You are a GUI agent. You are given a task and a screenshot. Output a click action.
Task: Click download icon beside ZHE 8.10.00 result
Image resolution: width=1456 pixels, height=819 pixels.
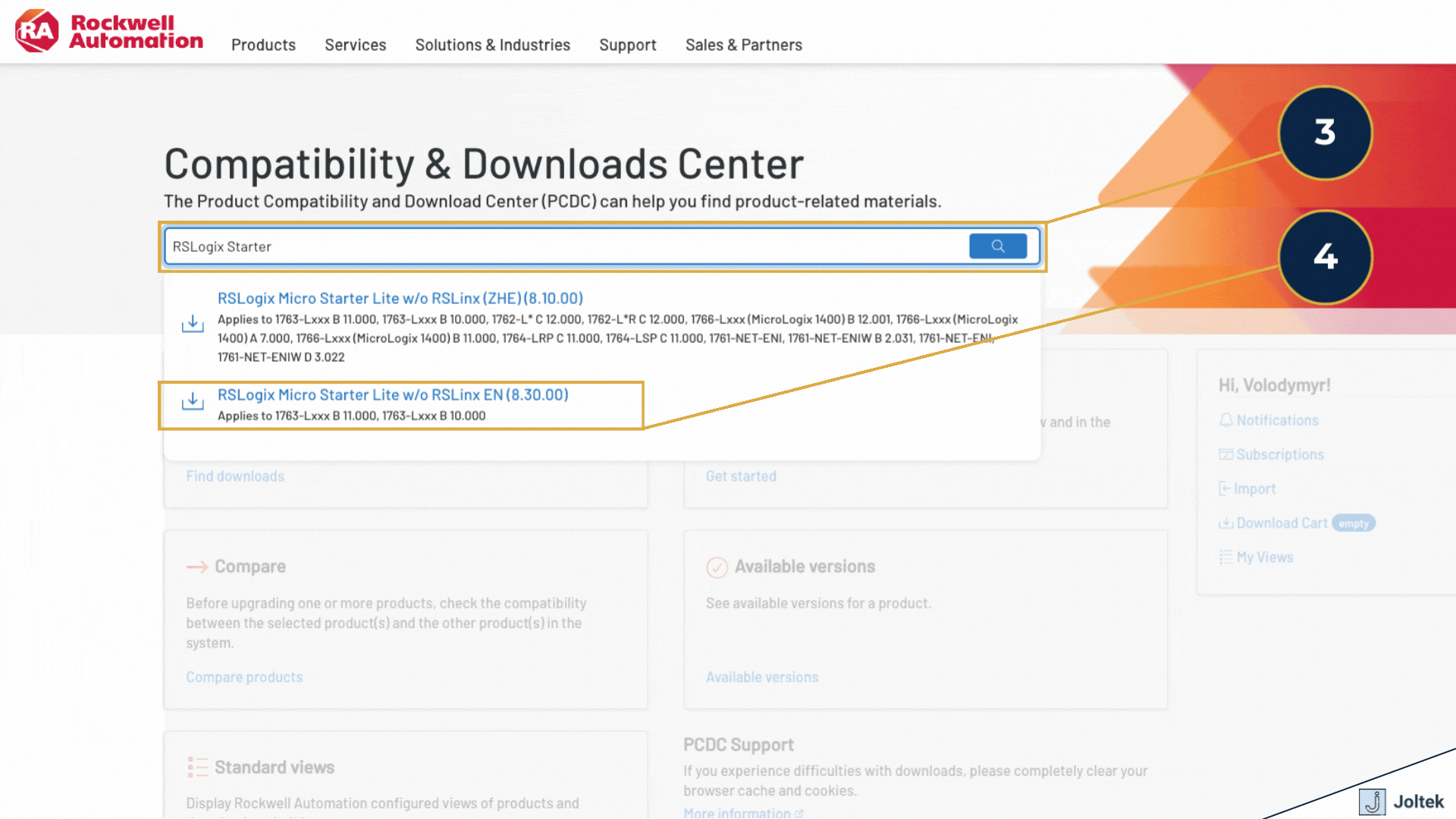pos(193,324)
